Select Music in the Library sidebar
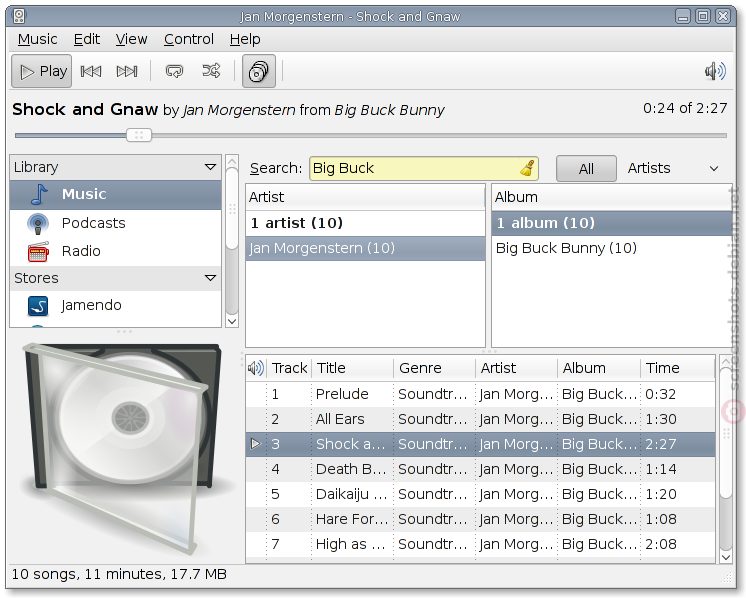746x598 pixels. tap(116, 195)
